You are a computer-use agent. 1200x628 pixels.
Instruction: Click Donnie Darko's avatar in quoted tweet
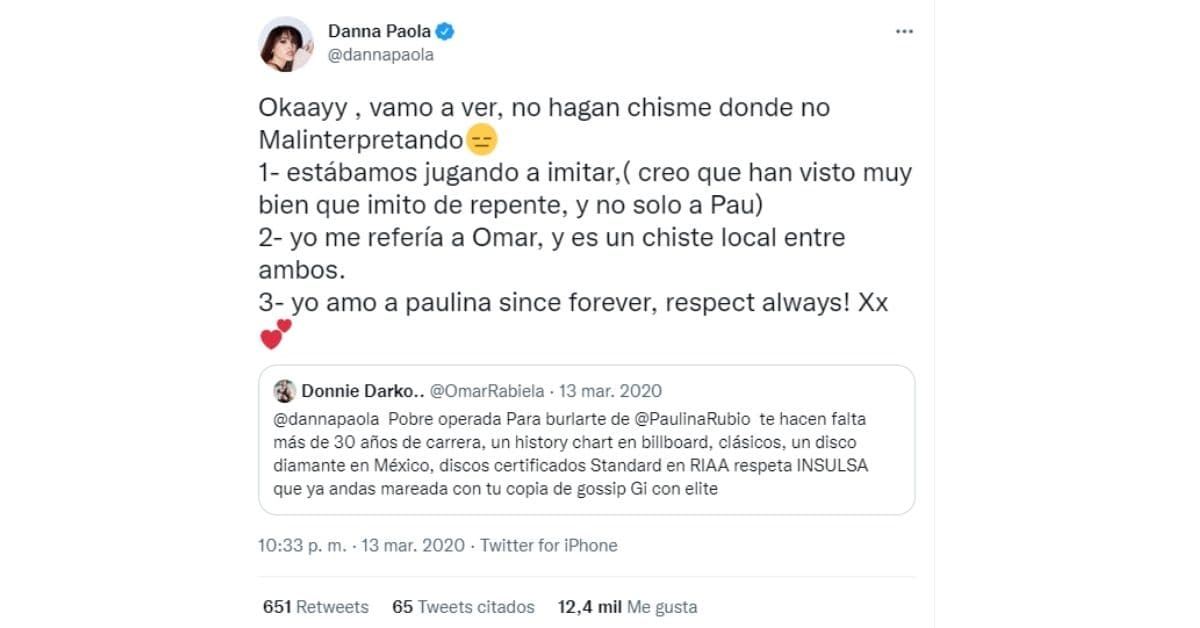tap(285, 390)
